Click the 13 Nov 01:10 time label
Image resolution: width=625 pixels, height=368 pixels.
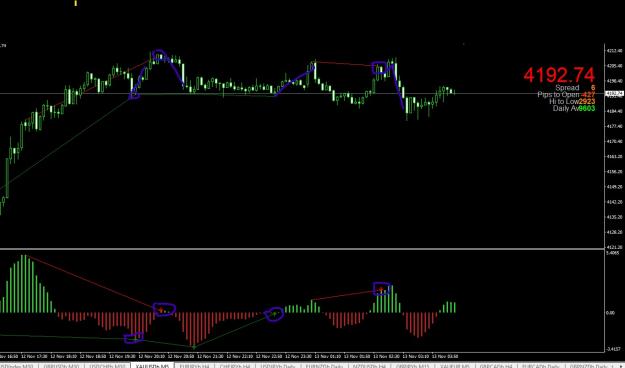point(328,356)
